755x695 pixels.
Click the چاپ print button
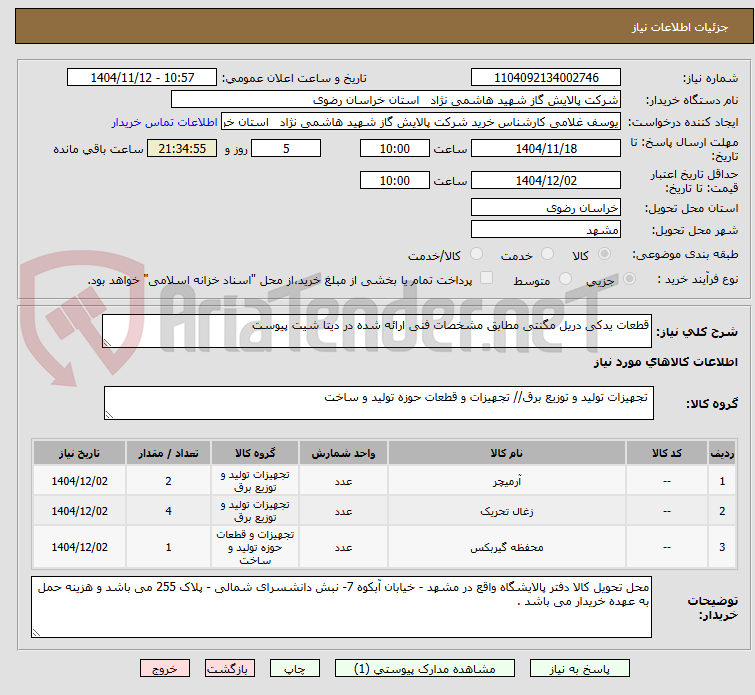pyautogui.click(x=295, y=669)
